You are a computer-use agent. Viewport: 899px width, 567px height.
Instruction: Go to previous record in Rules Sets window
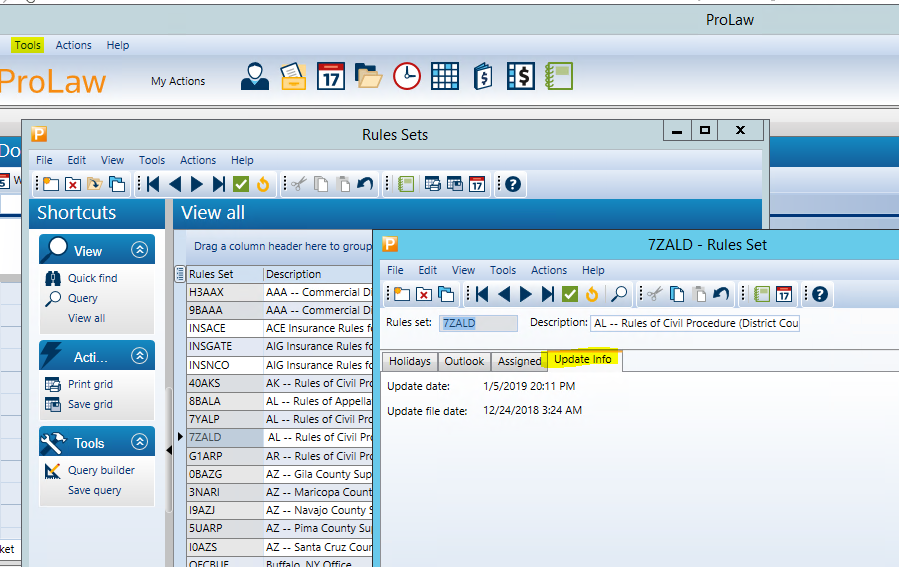pyautogui.click(x=175, y=184)
